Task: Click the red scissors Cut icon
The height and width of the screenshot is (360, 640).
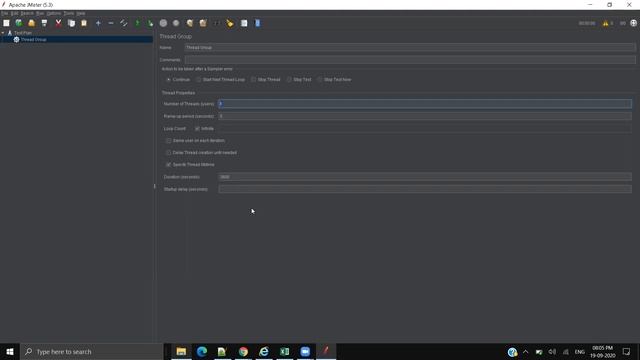Action: (58, 23)
